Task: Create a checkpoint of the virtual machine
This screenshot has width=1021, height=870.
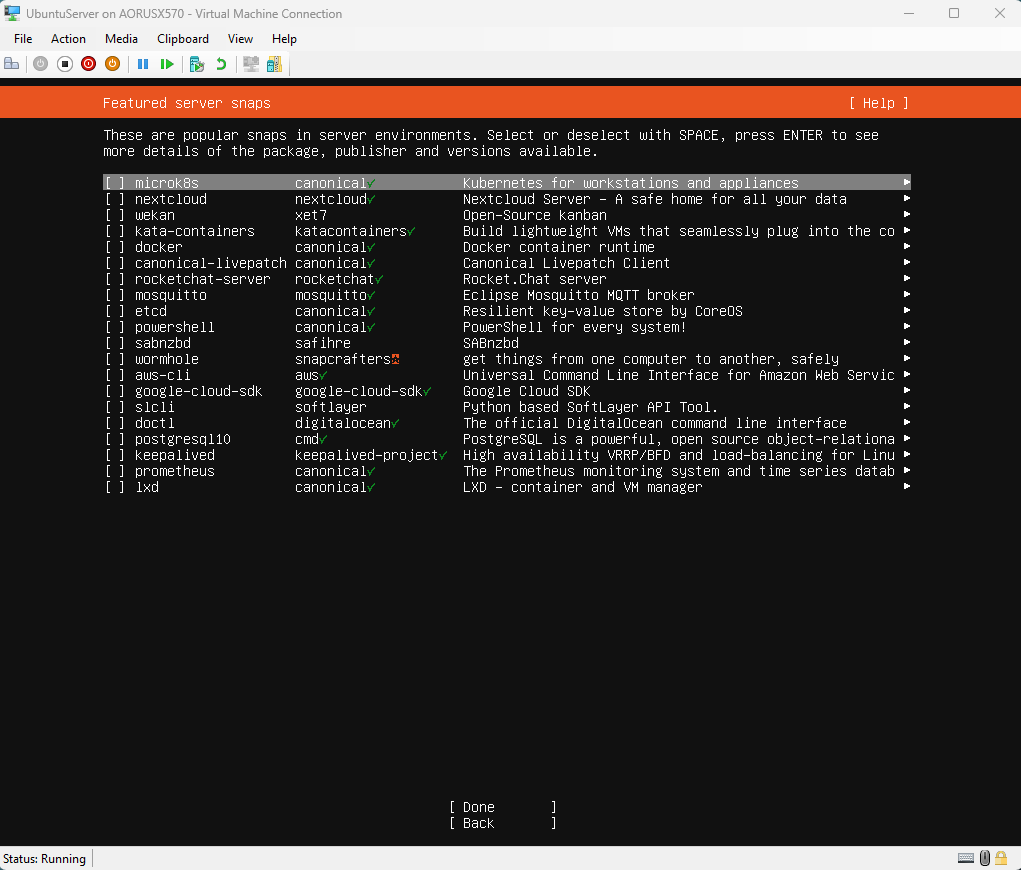Action: tap(197, 64)
